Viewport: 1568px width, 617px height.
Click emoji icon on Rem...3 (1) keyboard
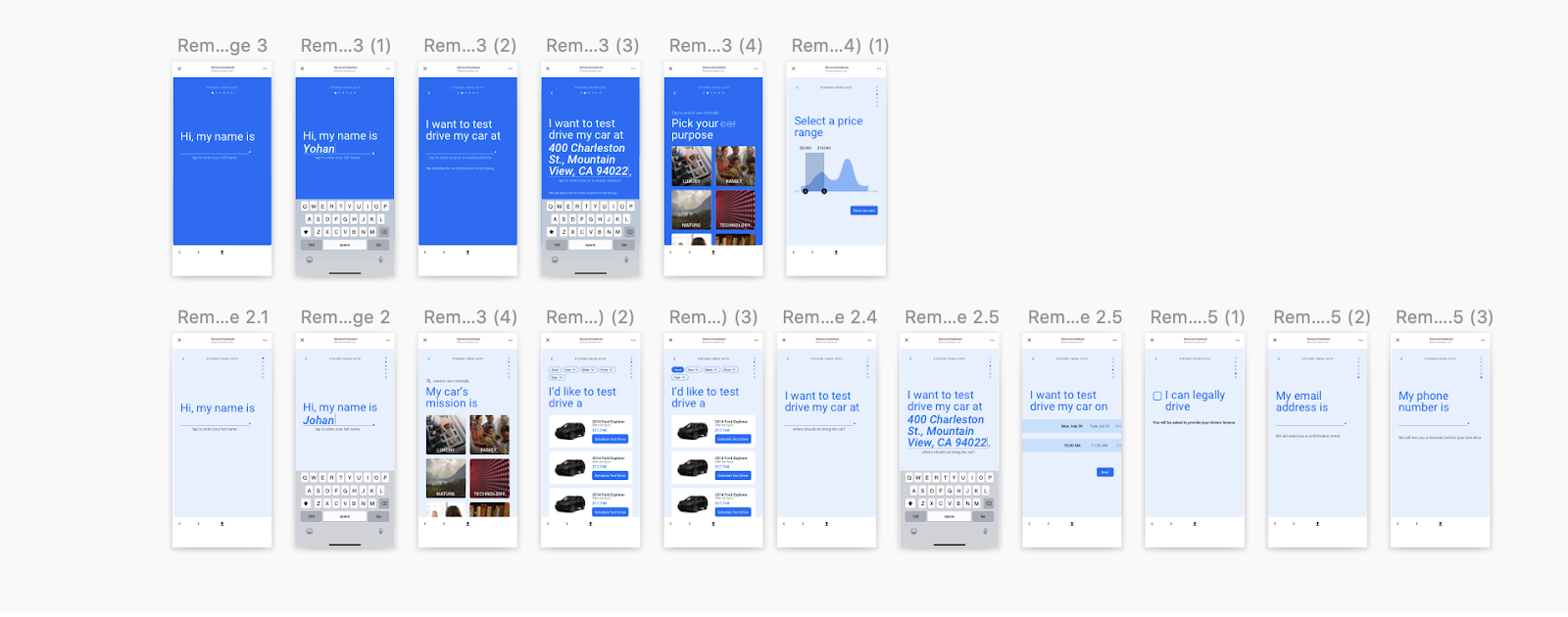tap(310, 260)
